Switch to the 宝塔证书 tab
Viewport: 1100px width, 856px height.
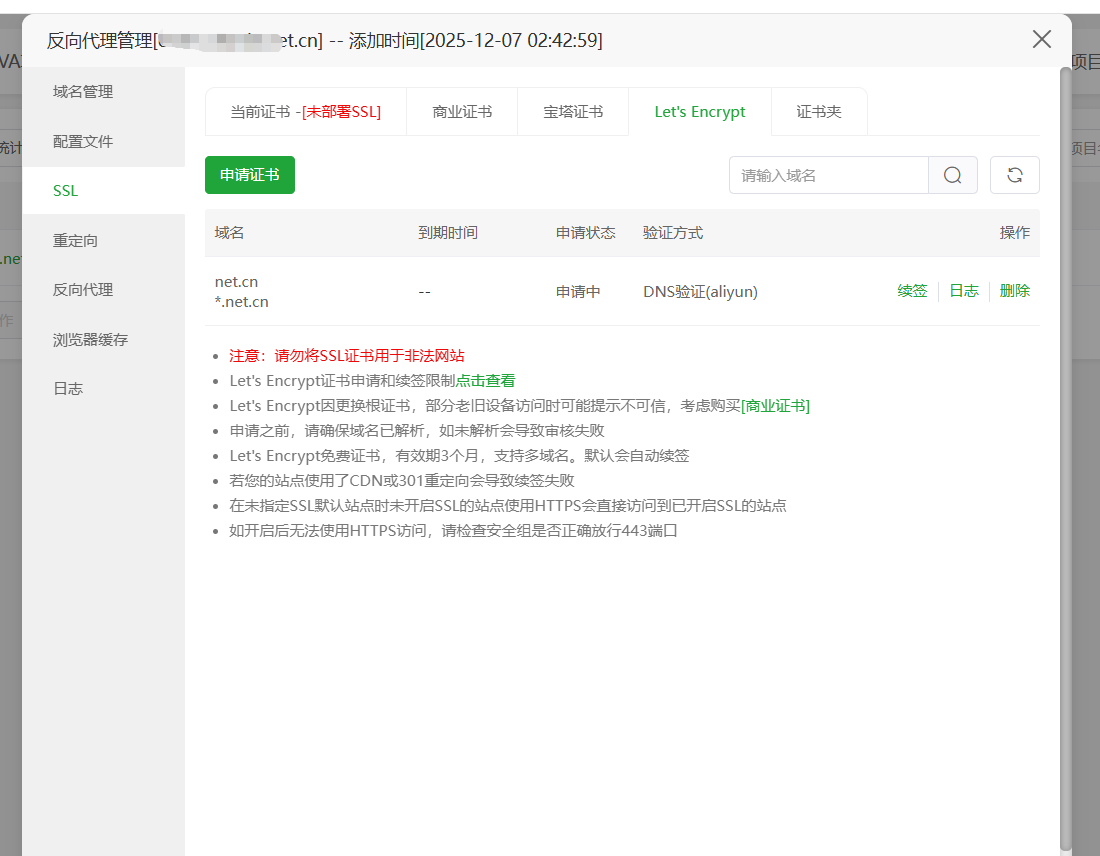[573, 112]
